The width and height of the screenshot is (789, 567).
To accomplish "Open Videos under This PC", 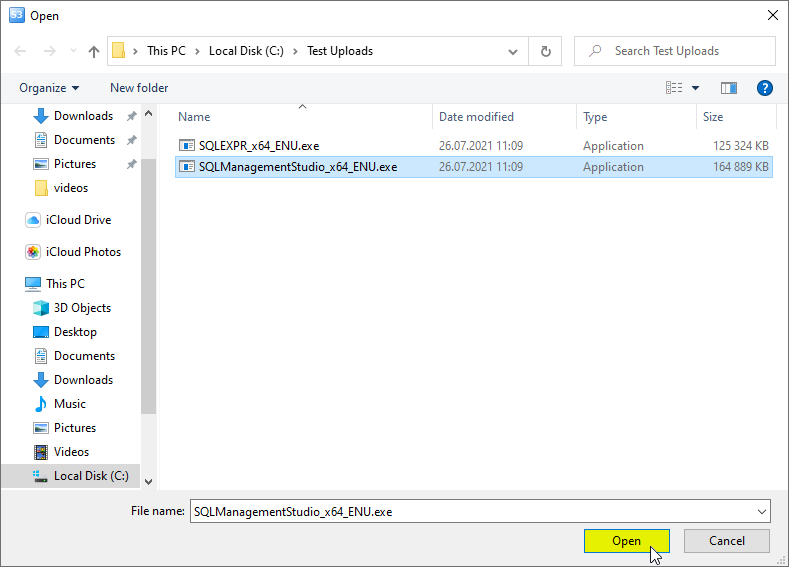I will (61, 452).
